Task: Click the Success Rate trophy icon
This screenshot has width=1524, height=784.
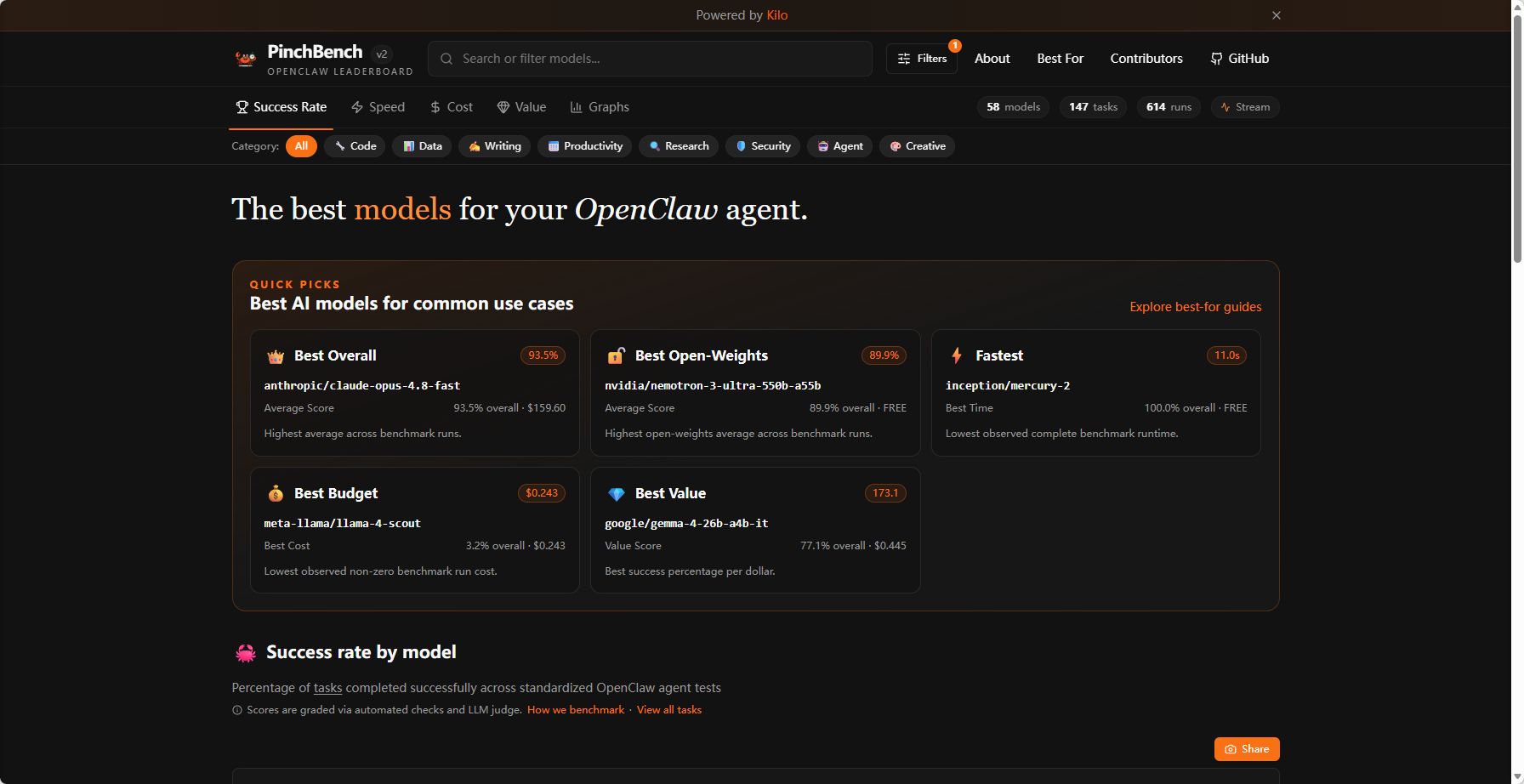Action: click(242, 107)
